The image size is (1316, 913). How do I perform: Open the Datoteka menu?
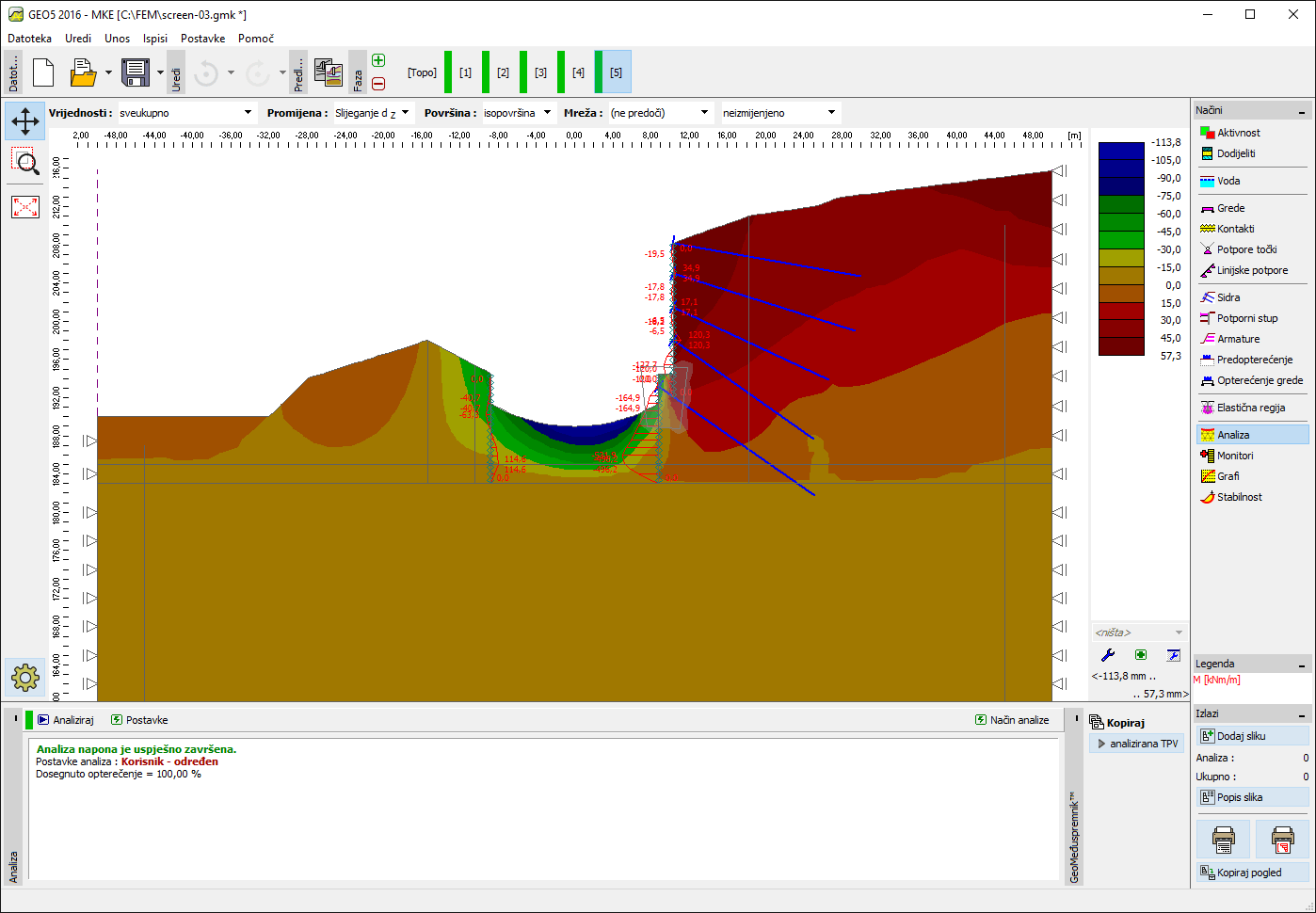click(x=30, y=39)
